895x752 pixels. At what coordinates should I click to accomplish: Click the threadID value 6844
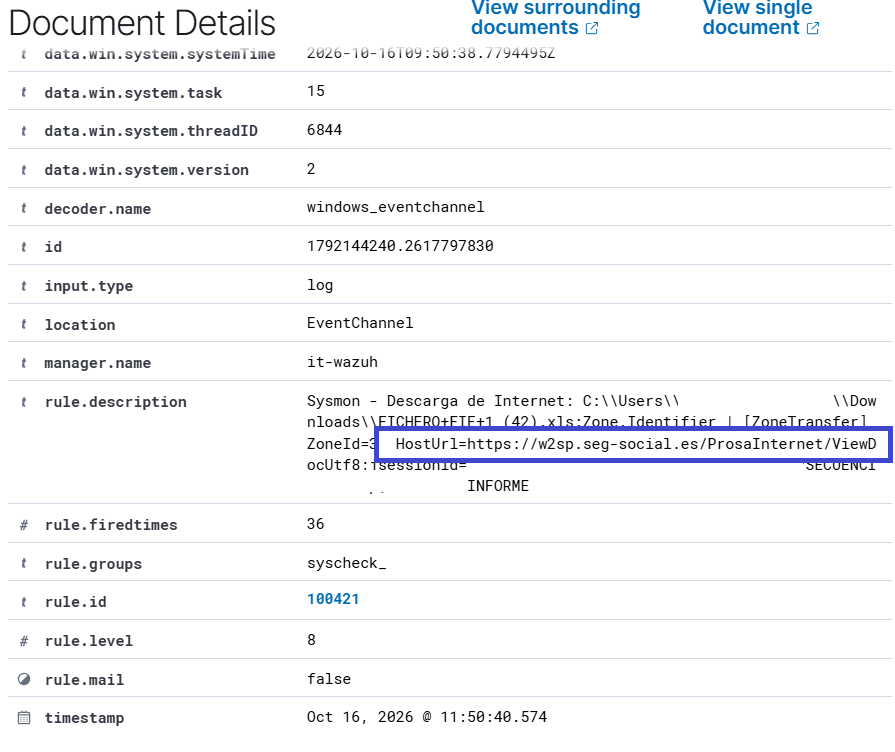324,130
